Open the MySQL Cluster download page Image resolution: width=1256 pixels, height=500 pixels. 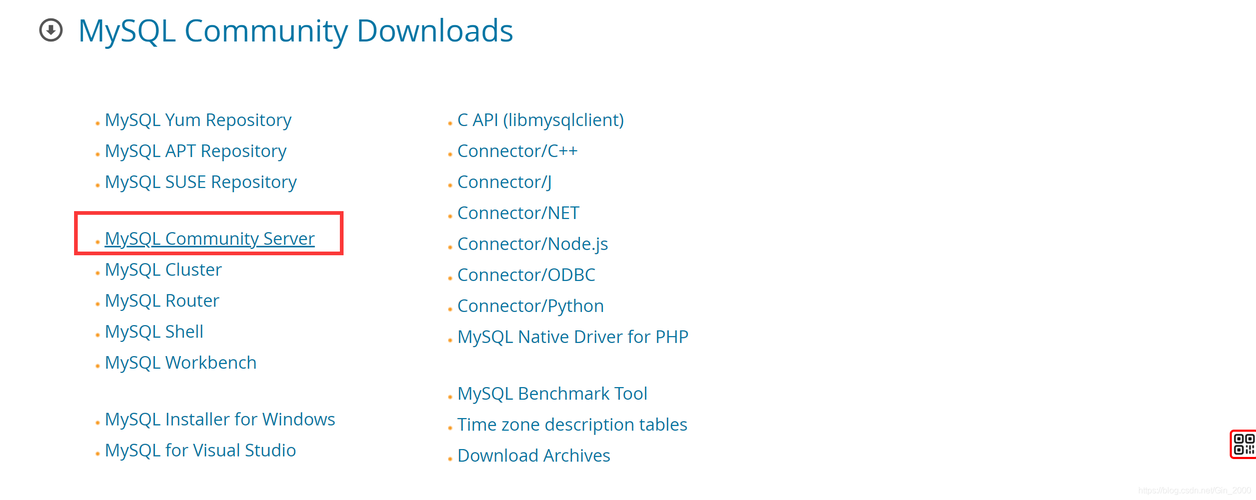tap(163, 270)
